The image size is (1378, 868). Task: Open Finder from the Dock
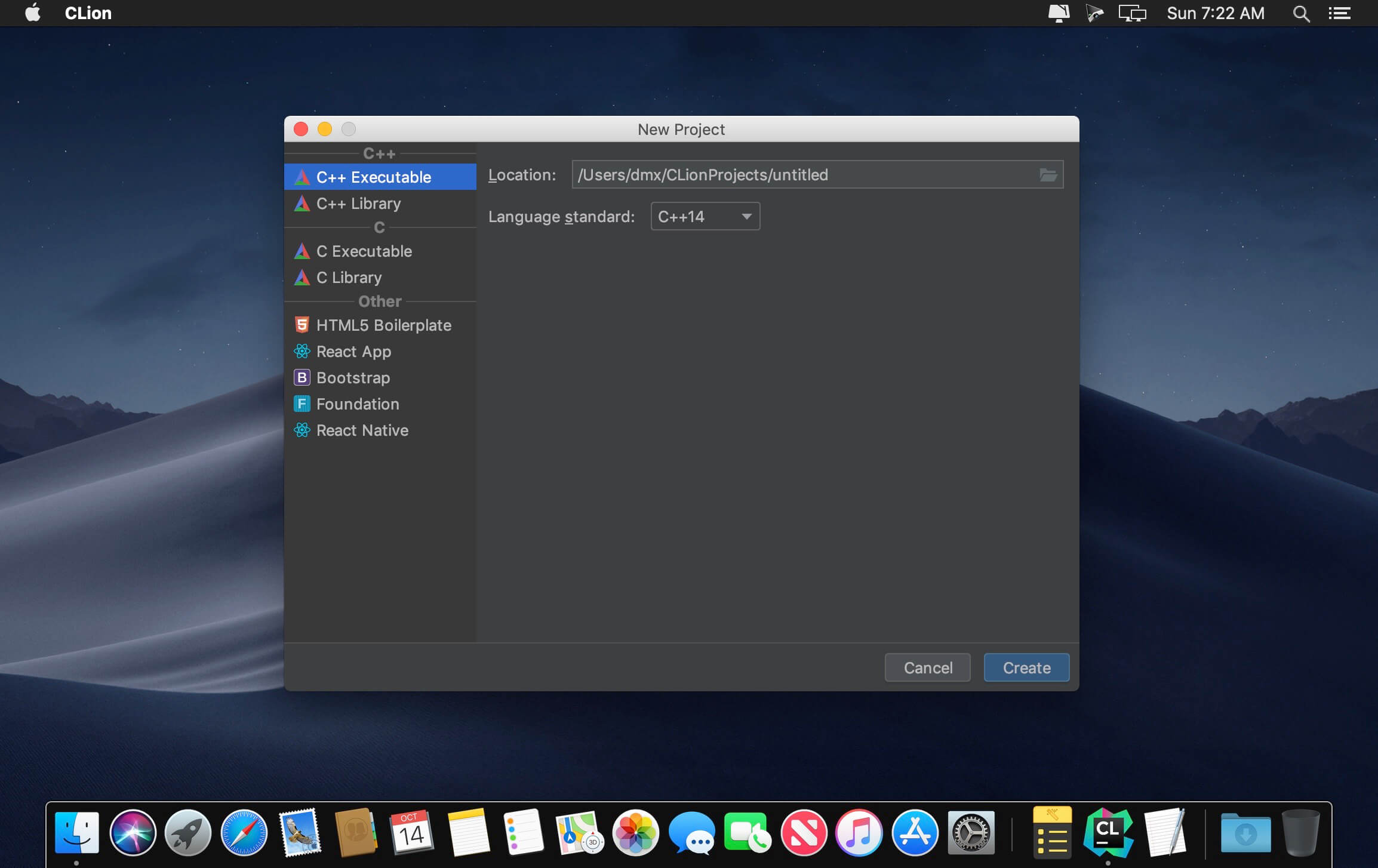76,832
